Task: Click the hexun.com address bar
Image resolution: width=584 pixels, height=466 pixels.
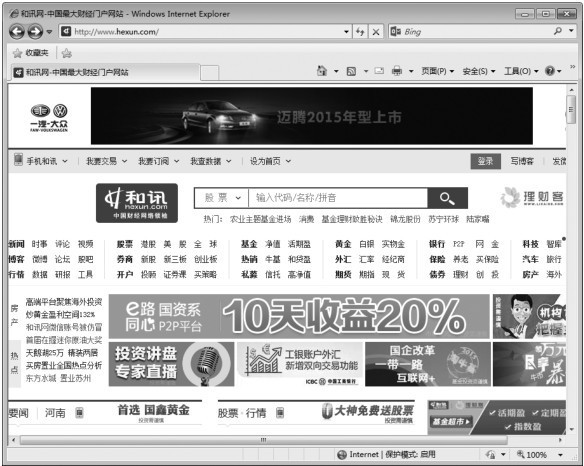Action: 205,32
